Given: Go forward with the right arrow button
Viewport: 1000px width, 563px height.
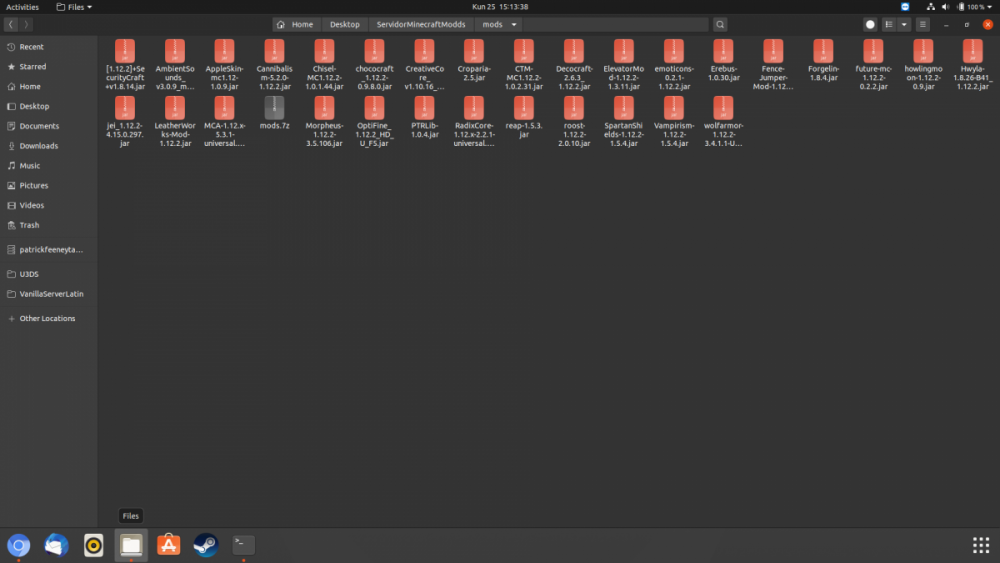Looking at the screenshot, I should coord(26,24).
